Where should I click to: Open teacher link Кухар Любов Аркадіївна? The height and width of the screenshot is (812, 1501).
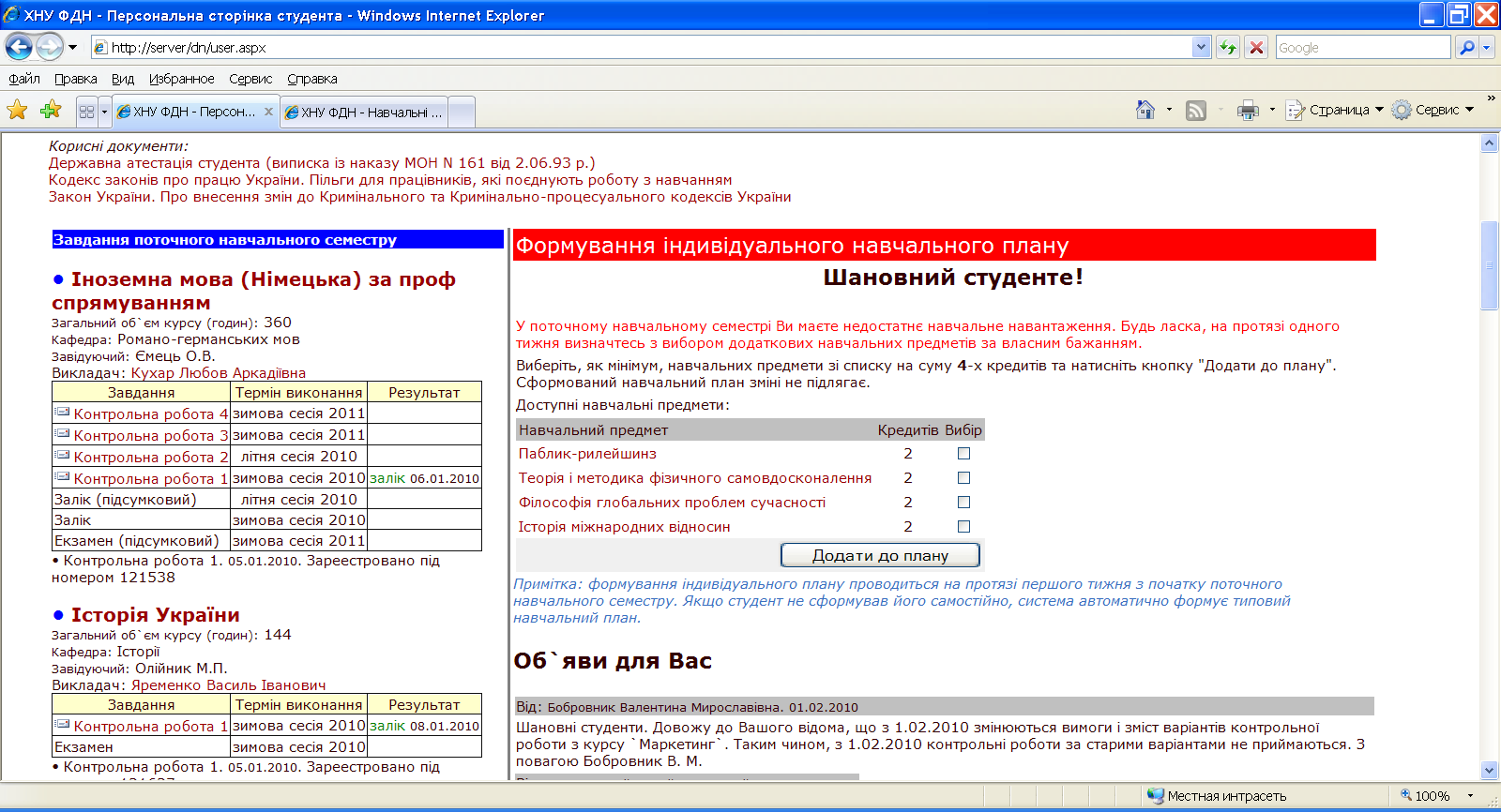[x=218, y=373]
